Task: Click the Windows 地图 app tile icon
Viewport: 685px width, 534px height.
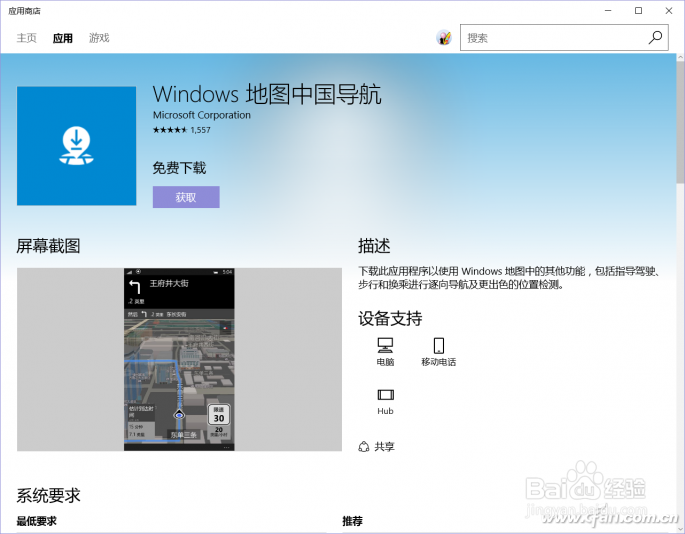Action: point(76,146)
